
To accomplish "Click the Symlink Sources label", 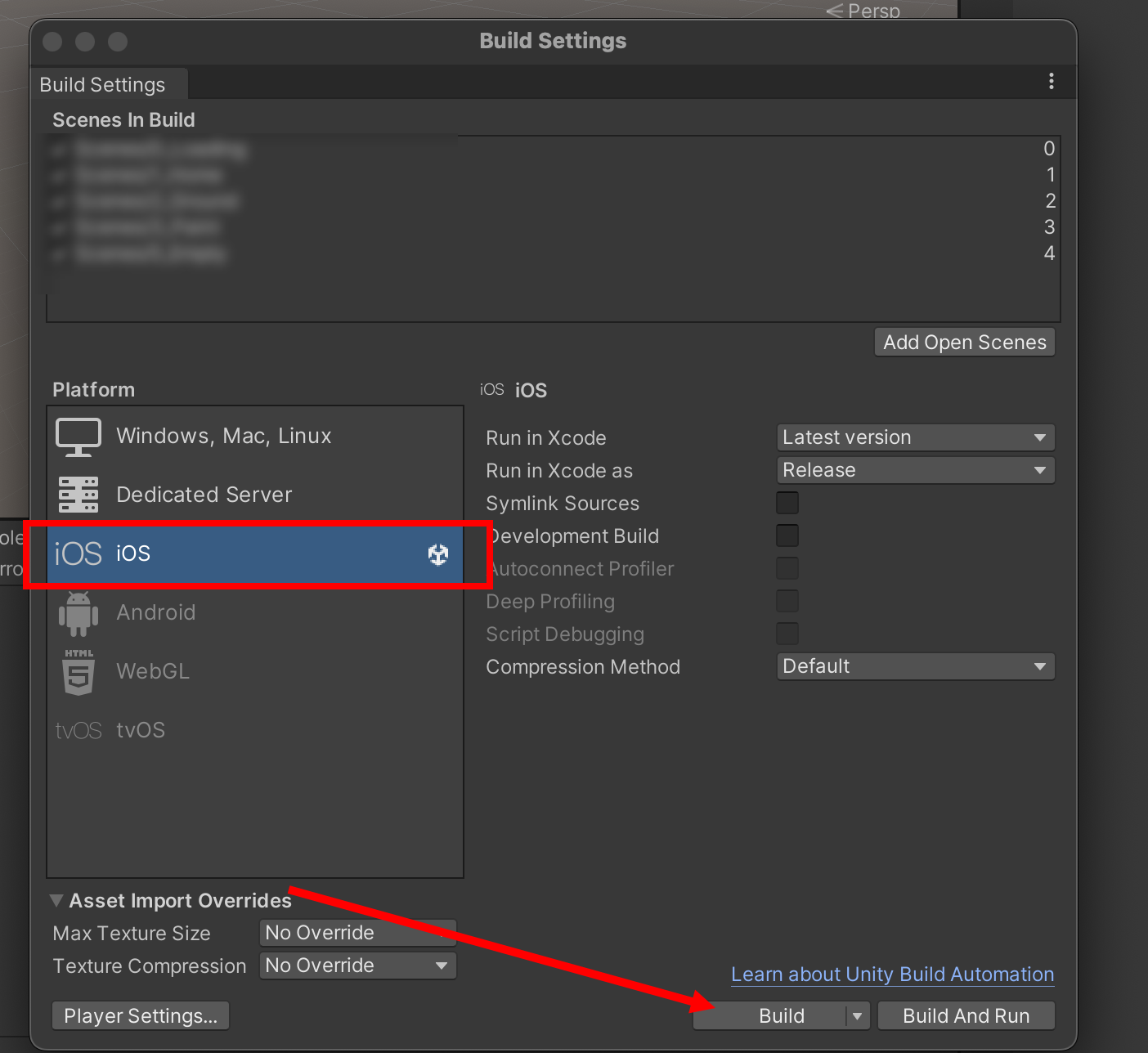I will [x=563, y=504].
